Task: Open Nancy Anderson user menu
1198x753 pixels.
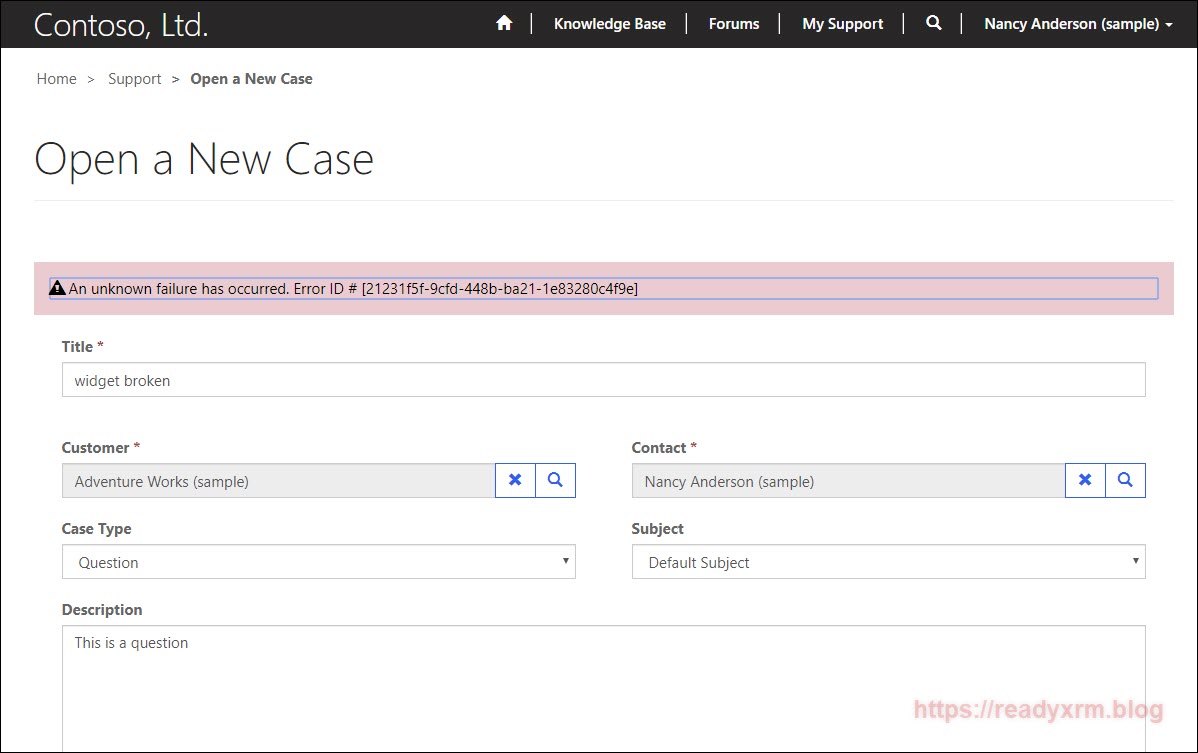Action: pos(1077,24)
